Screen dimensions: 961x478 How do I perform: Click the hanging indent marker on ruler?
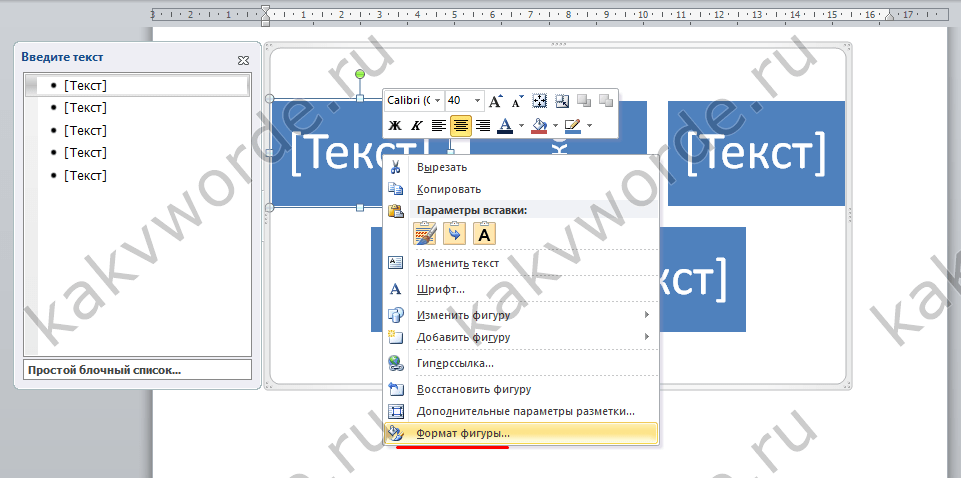tap(265, 17)
